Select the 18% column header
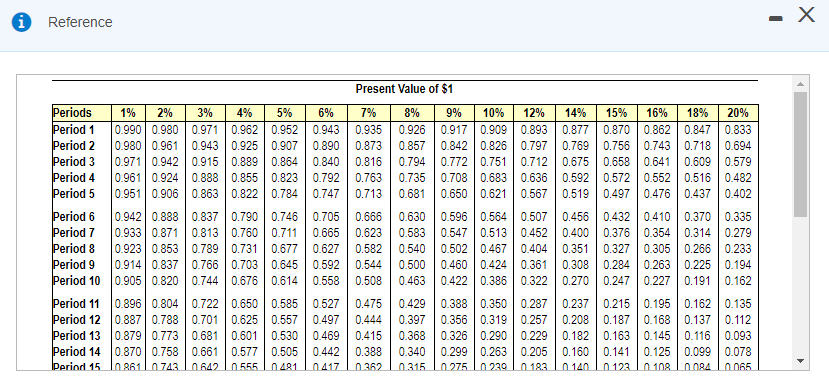Image resolution: width=829 pixels, height=384 pixels. coord(697,113)
